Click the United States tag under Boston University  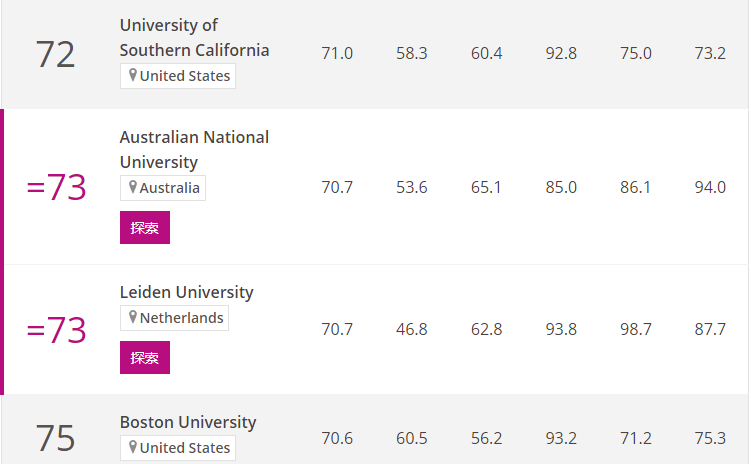coord(178,448)
